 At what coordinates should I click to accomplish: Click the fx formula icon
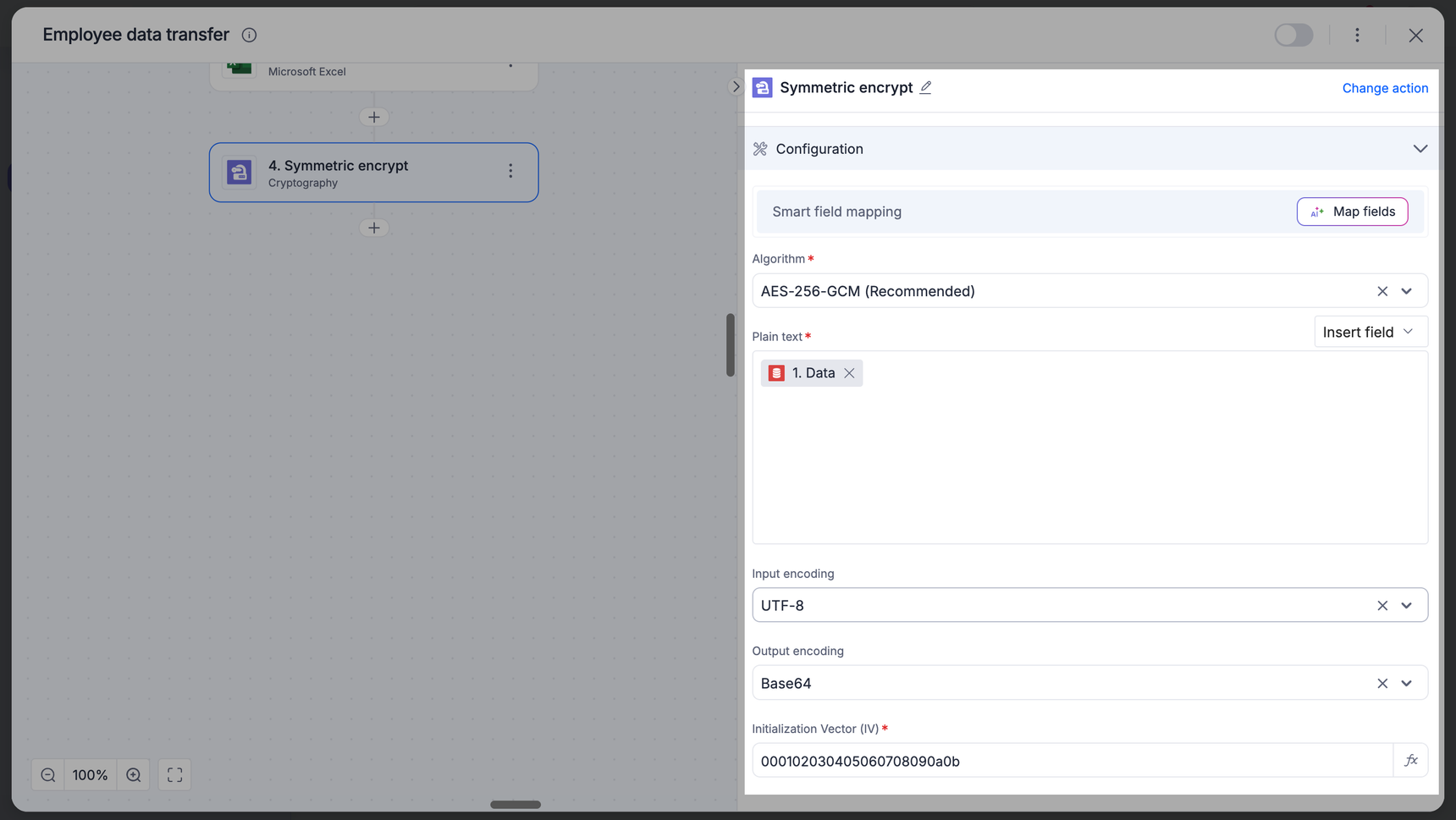[1410, 761]
